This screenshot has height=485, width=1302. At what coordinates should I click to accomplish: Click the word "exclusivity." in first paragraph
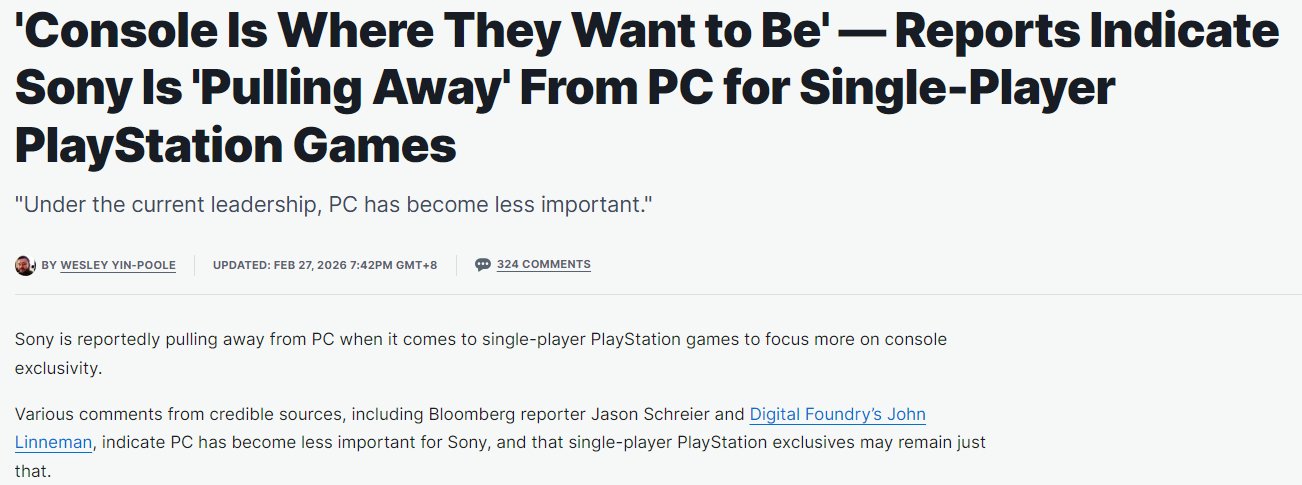pyautogui.click(x=59, y=368)
